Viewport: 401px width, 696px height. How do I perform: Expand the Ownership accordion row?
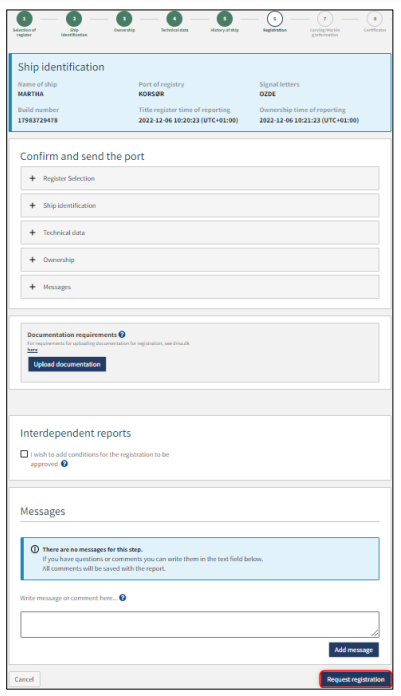pos(200,260)
